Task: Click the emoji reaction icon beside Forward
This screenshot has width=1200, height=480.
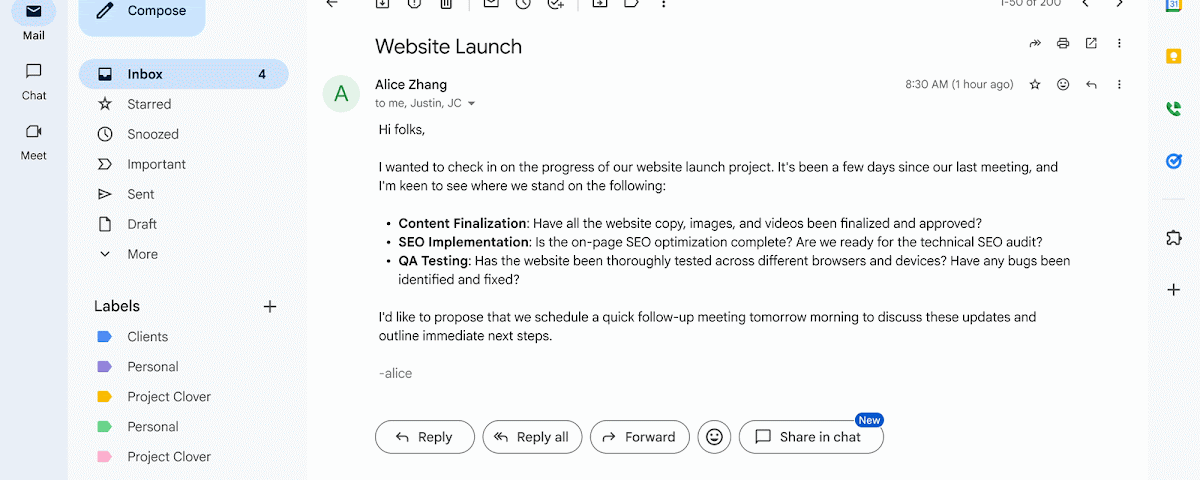Action: click(714, 437)
